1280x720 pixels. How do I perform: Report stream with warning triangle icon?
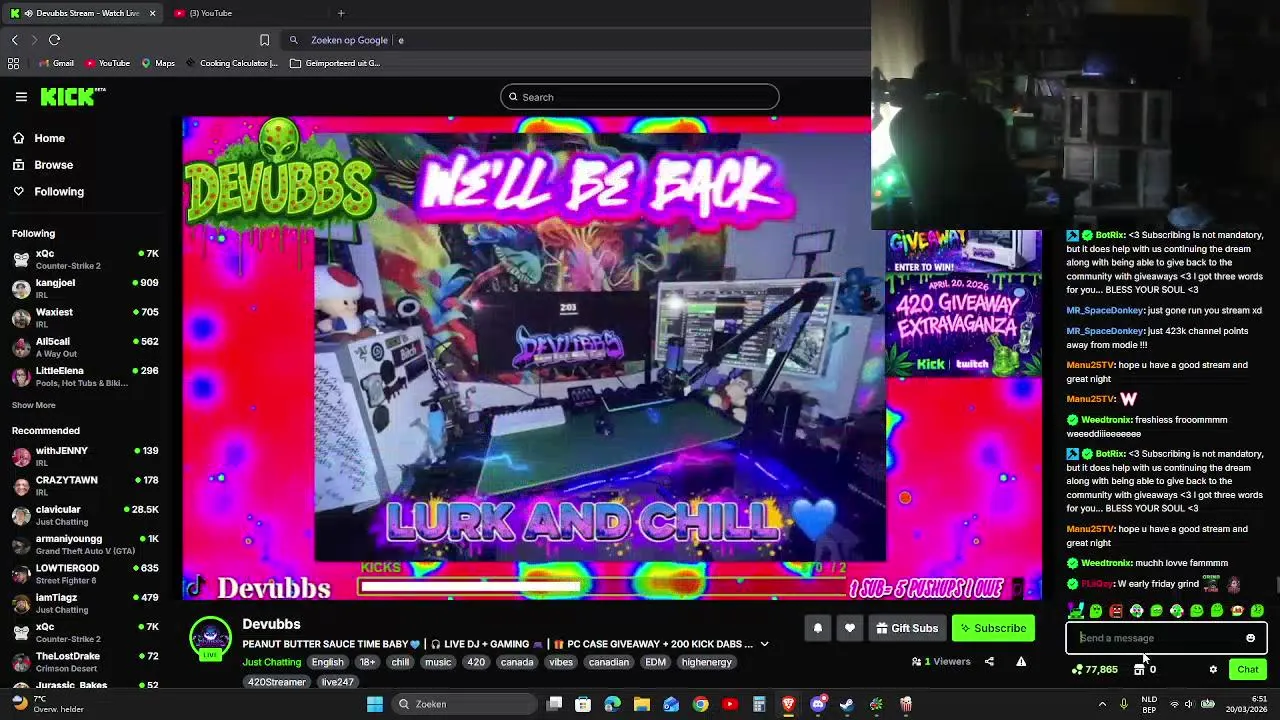coord(1021,661)
